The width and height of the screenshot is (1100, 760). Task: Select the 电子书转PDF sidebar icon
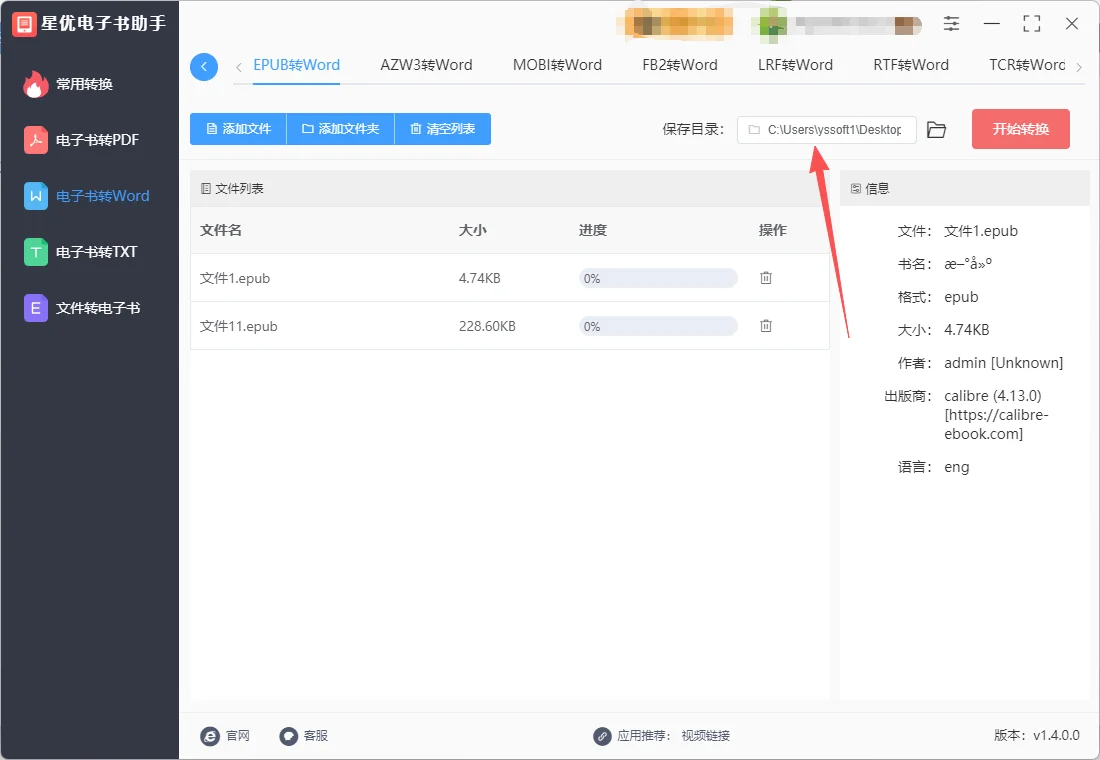pyautogui.click(x=36, y=140)
